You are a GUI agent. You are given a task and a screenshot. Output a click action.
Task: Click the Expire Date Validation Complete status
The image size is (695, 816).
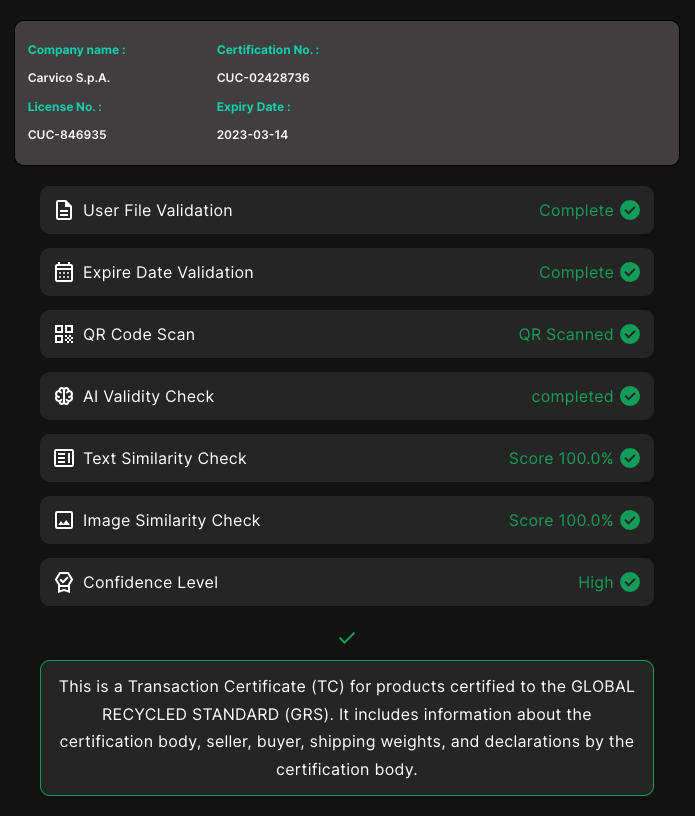click(x=576, y=272)
